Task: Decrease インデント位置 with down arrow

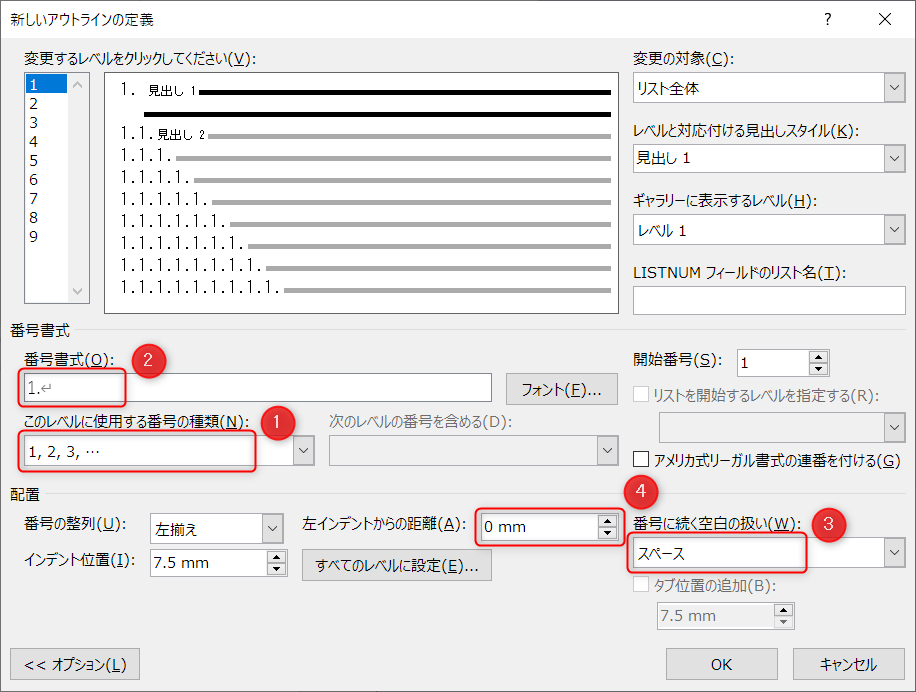Action: pyautogui.click(x=276, y=569)
